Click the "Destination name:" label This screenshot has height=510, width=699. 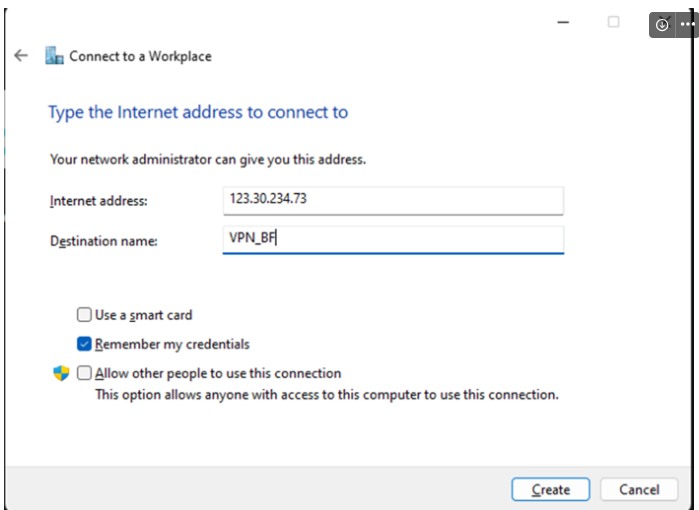pos(104,240)
